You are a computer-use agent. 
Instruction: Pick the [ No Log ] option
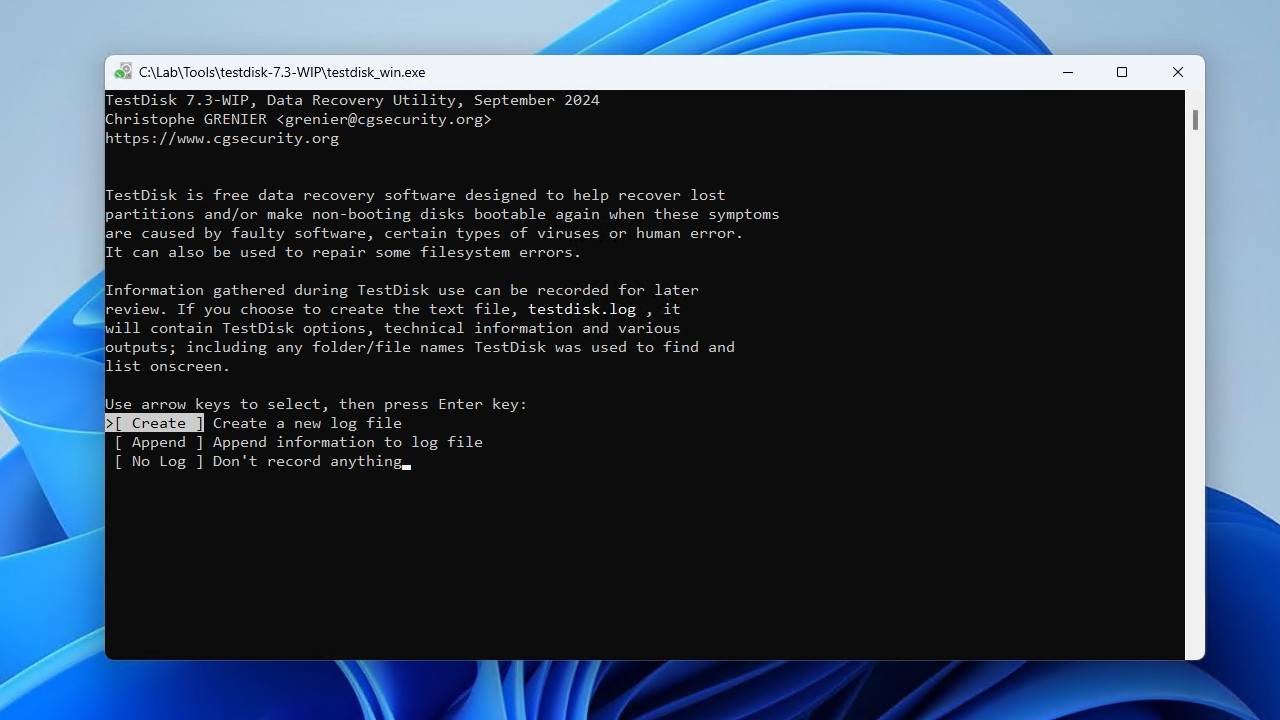pos(159,461)
